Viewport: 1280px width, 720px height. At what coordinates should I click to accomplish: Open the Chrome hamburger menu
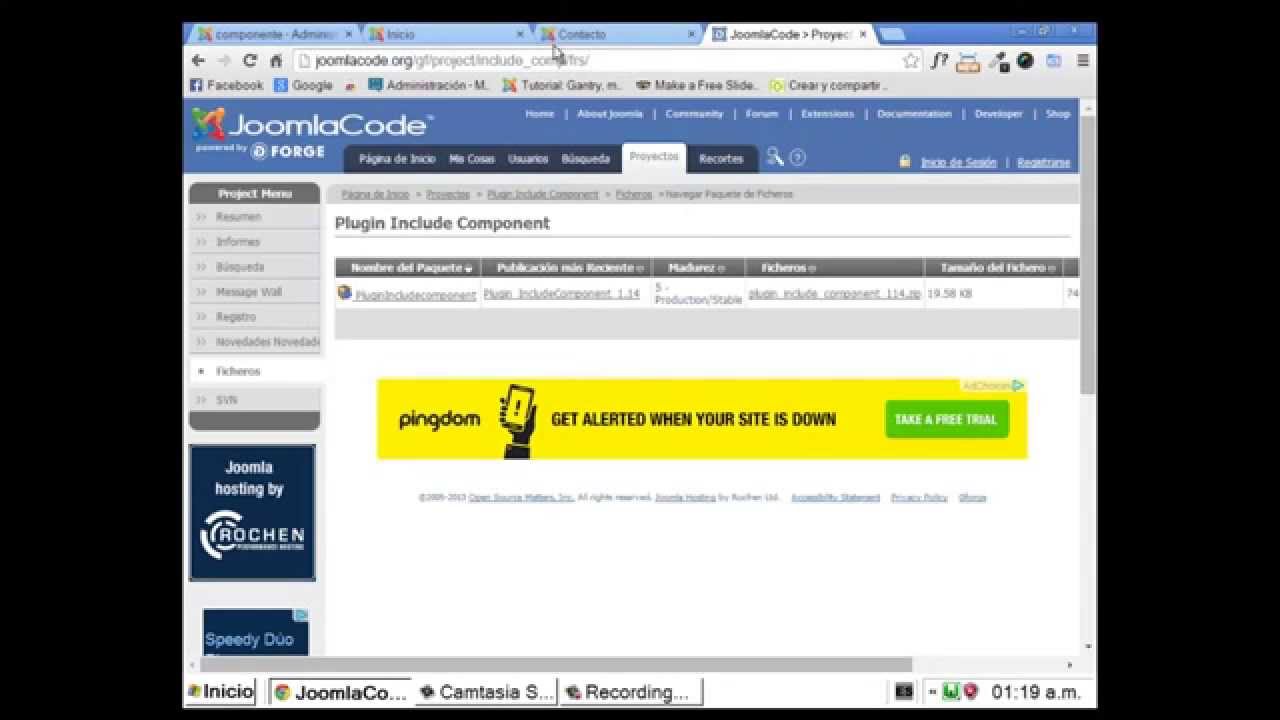pyautogui.click(x=1083, y=60)
